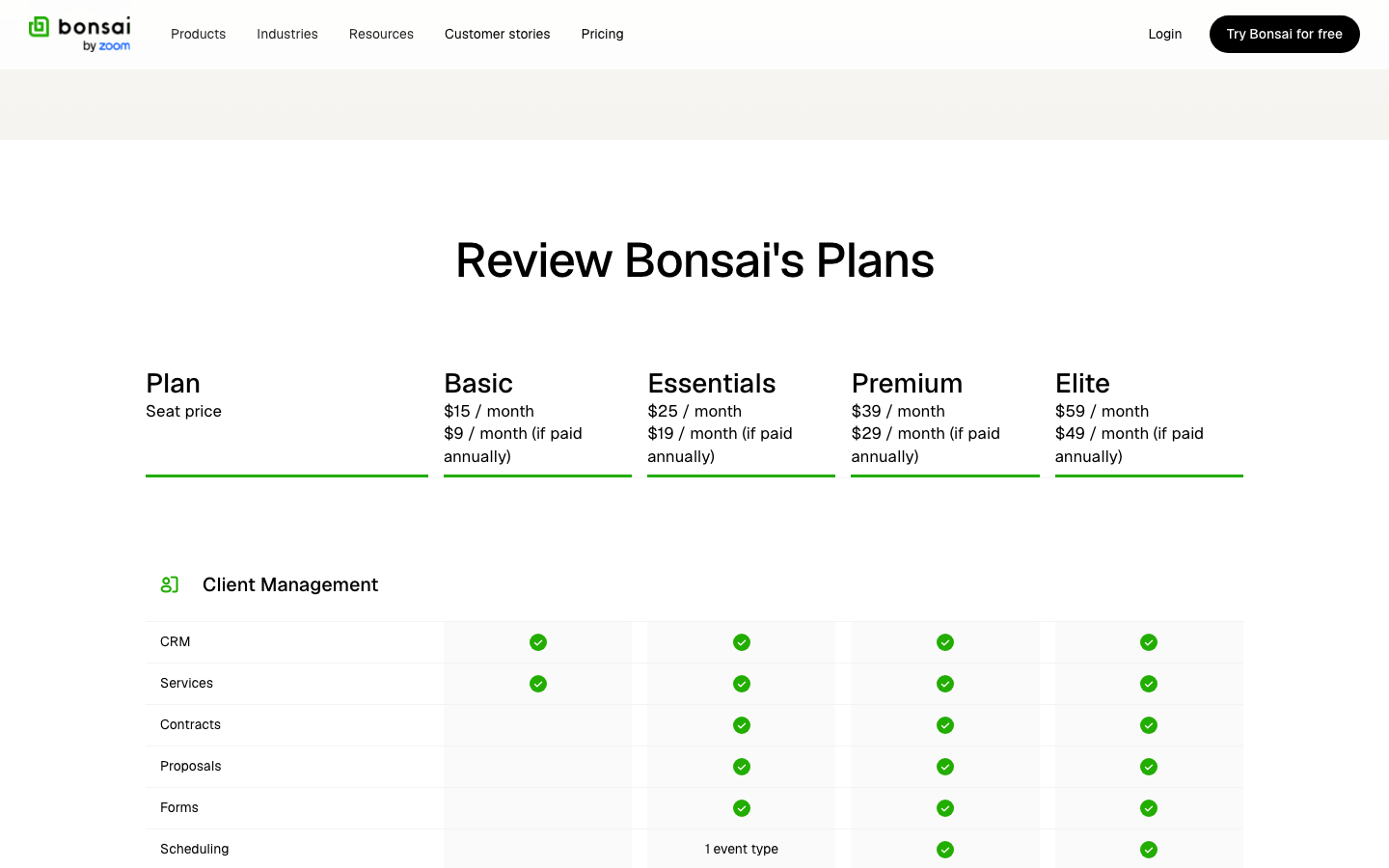Click Elite $49 / month annual price
This screenshot has width=1389, height=868.
[x=1130, y=445]
